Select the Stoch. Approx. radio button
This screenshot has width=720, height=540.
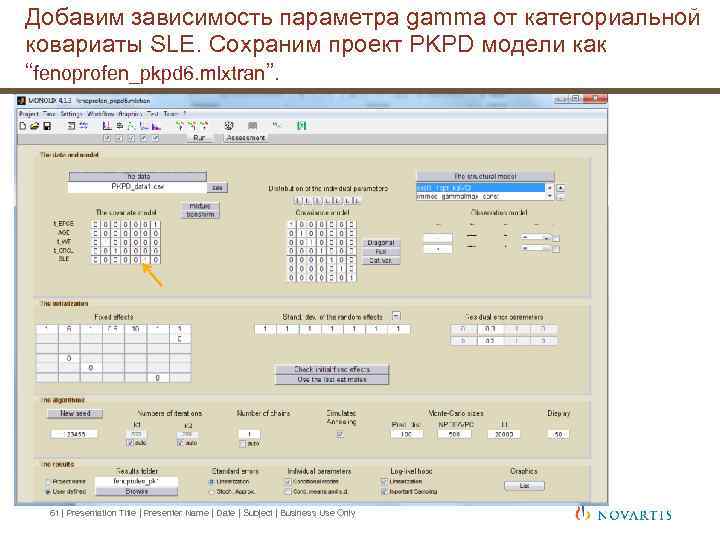[x=212, y=492]
